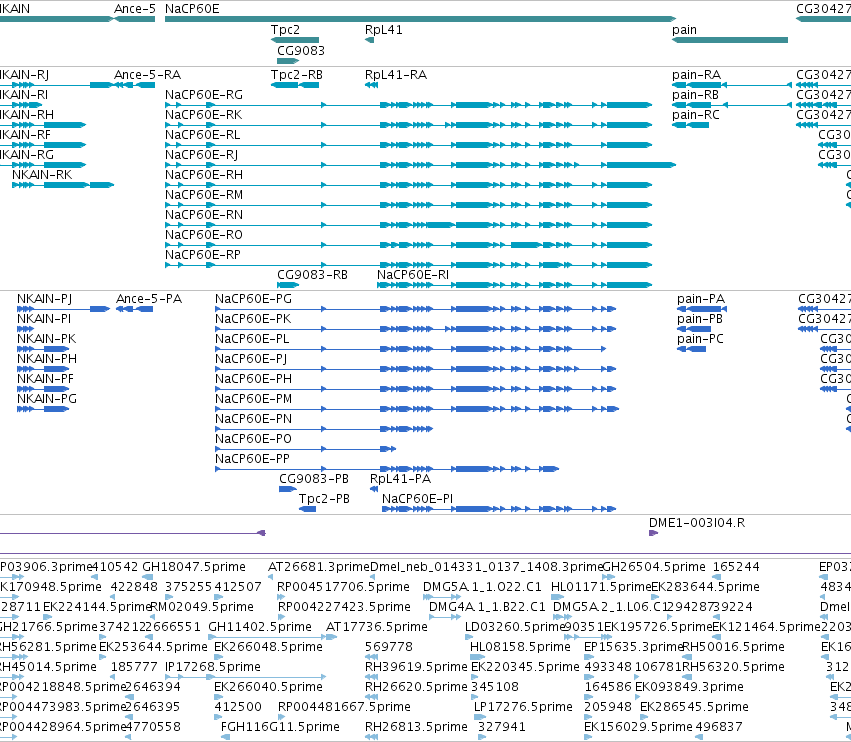Select EST label AT26681.3prime

point(318,567)
